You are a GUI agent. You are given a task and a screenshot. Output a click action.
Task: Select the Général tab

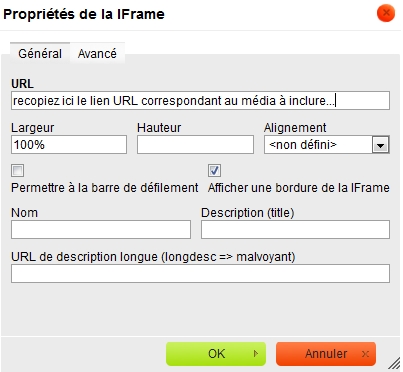point(40,53)
